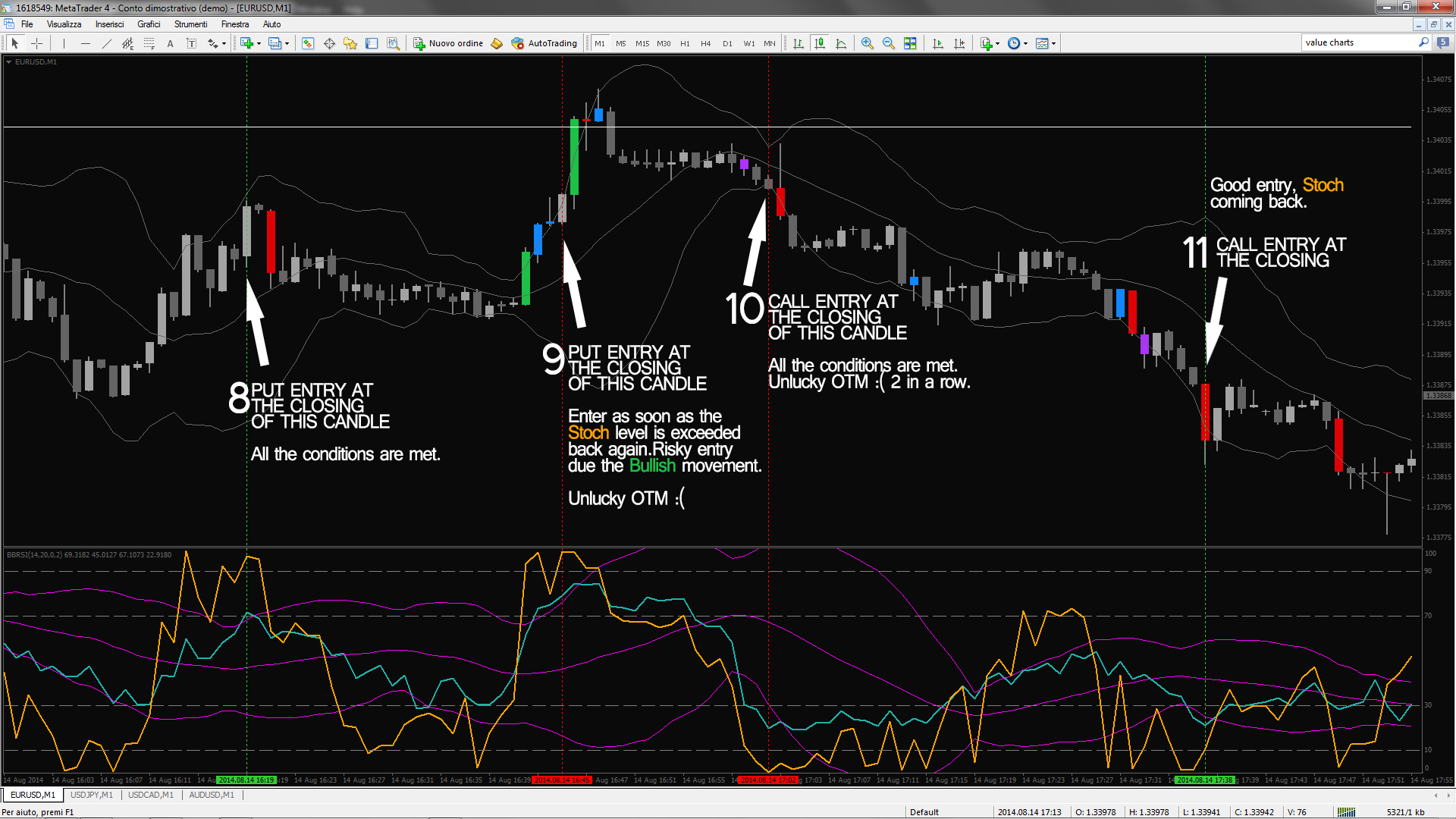
Task: Toggle candlestick chart display mode
Action: click(x=820, y=43)
